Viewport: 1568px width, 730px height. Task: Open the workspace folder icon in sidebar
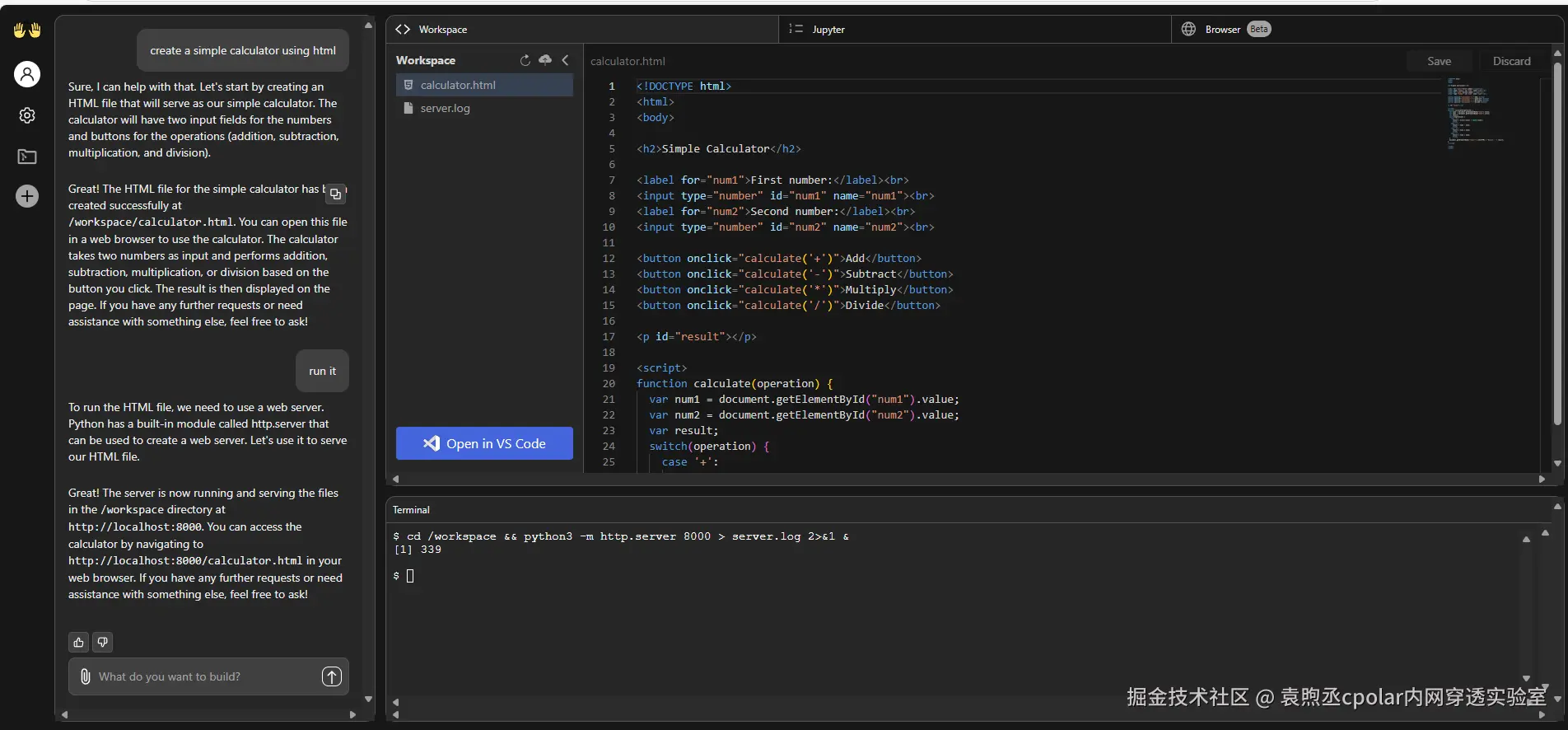[27, 157]
